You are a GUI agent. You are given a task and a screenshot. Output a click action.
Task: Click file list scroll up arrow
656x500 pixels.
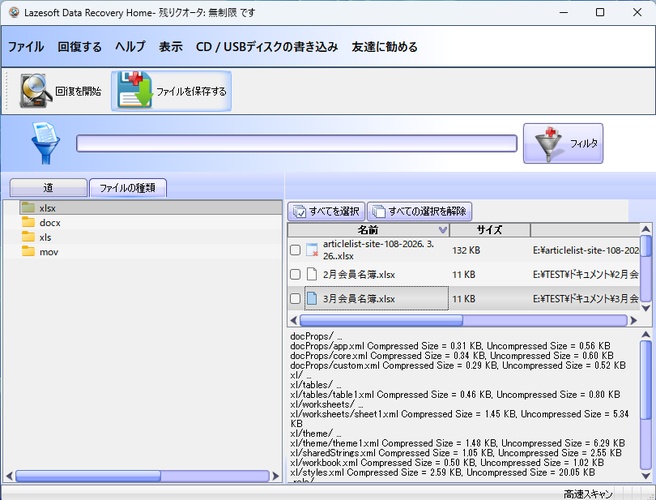[x=646, y=229]
